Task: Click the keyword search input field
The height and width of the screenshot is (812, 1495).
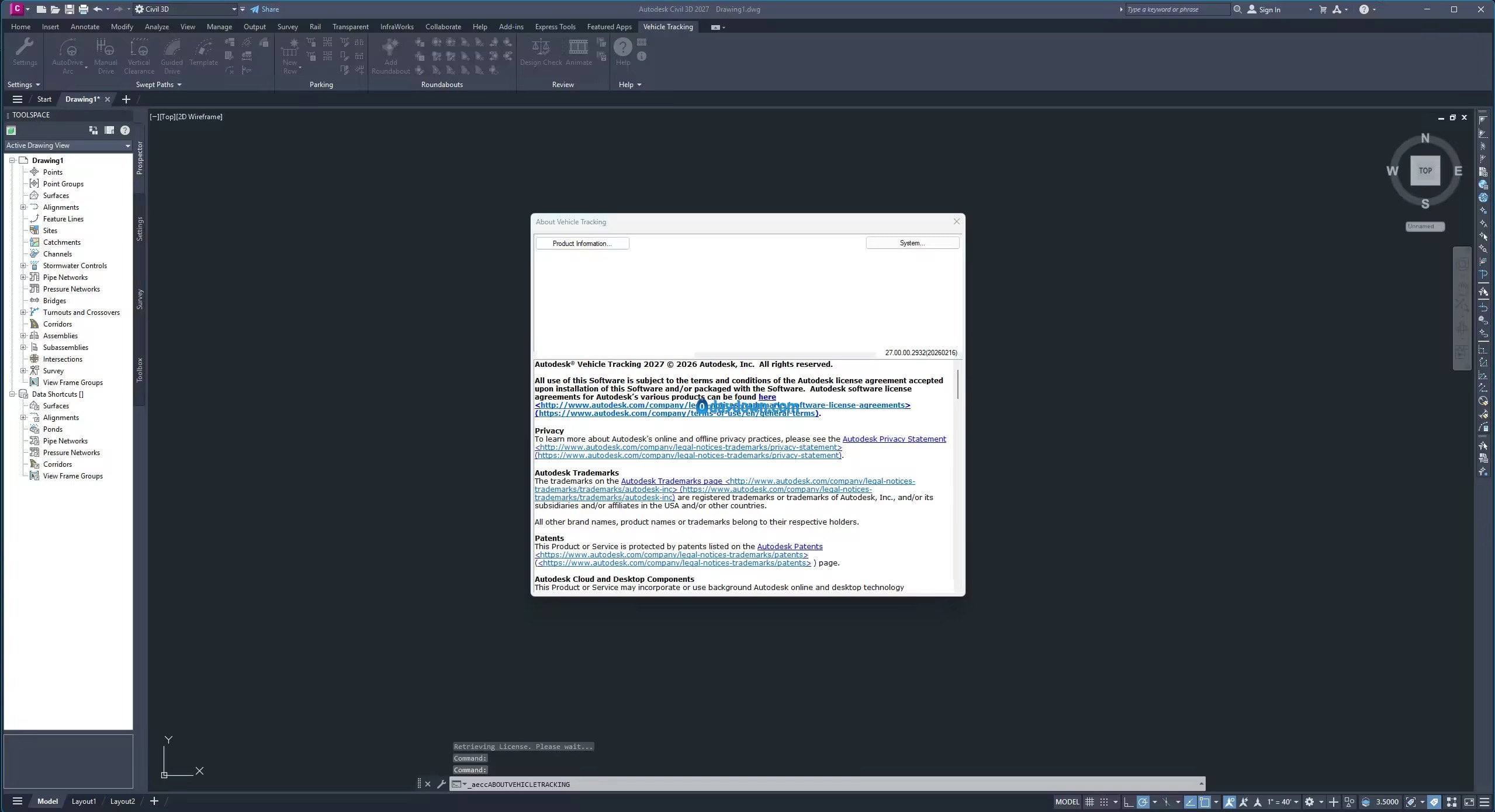Action: [1176, 9]
